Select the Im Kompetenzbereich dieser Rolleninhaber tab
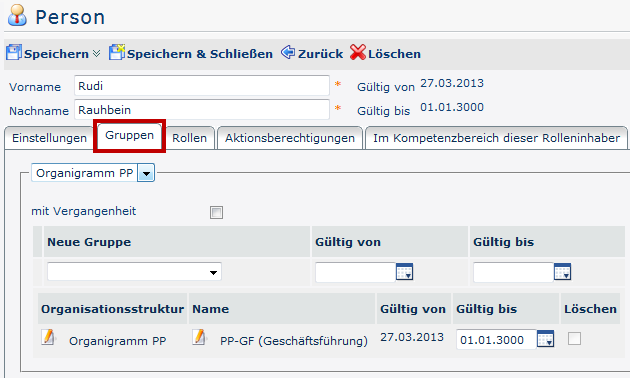This screenshot has width=630, height=378. 496,138
